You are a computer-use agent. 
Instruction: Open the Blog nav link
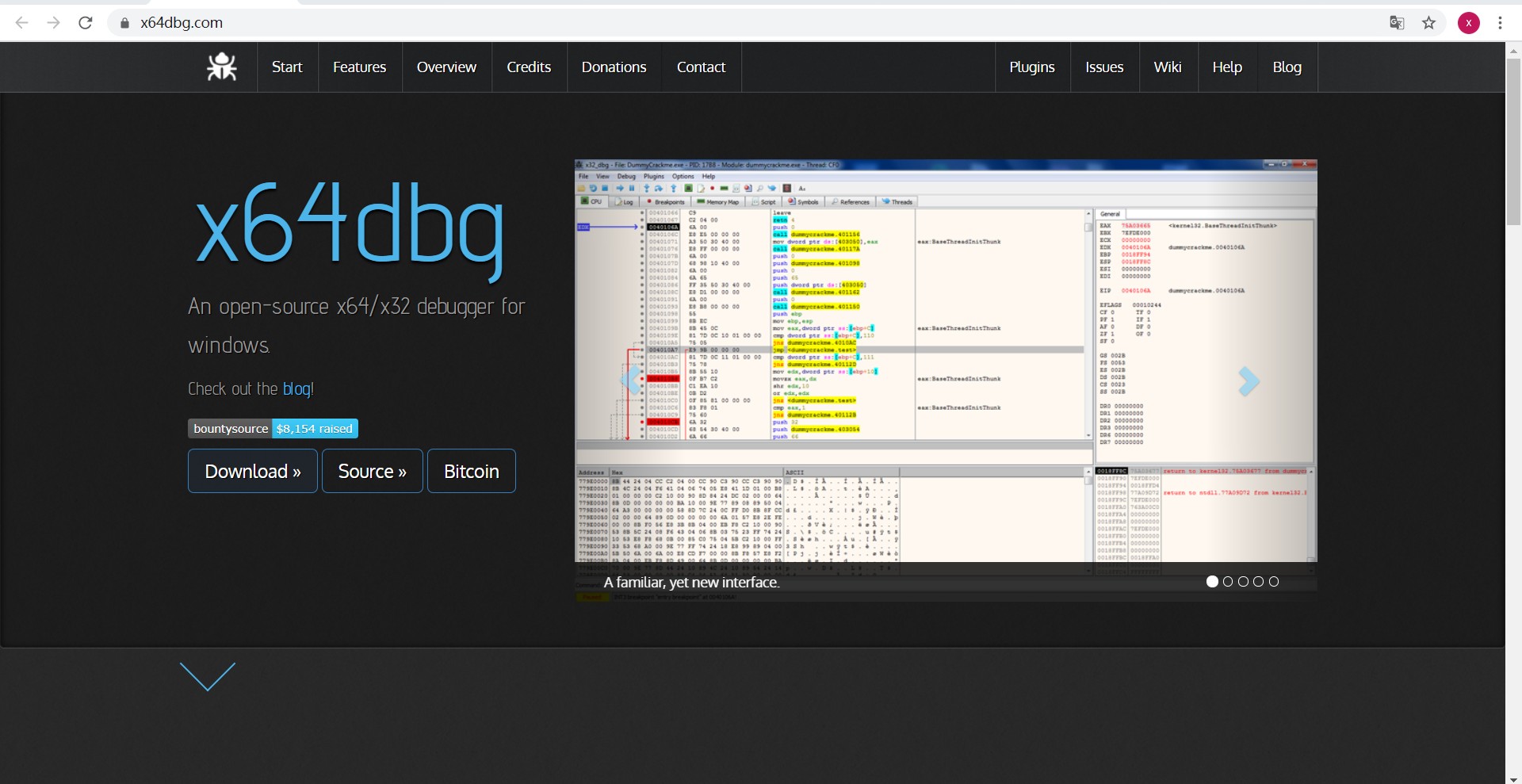click(x=1287, y=67)
